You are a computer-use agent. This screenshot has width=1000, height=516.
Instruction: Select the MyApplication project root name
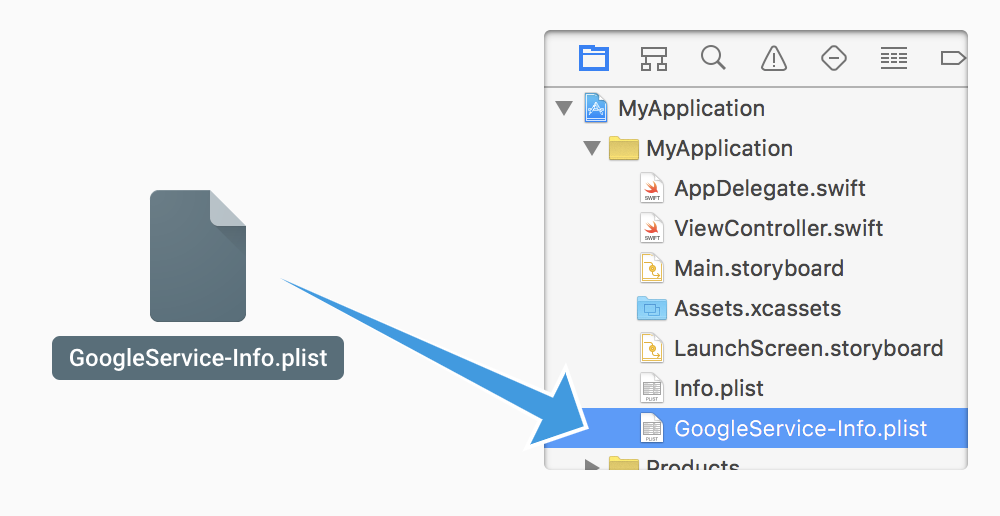click(x=691, y=108)
